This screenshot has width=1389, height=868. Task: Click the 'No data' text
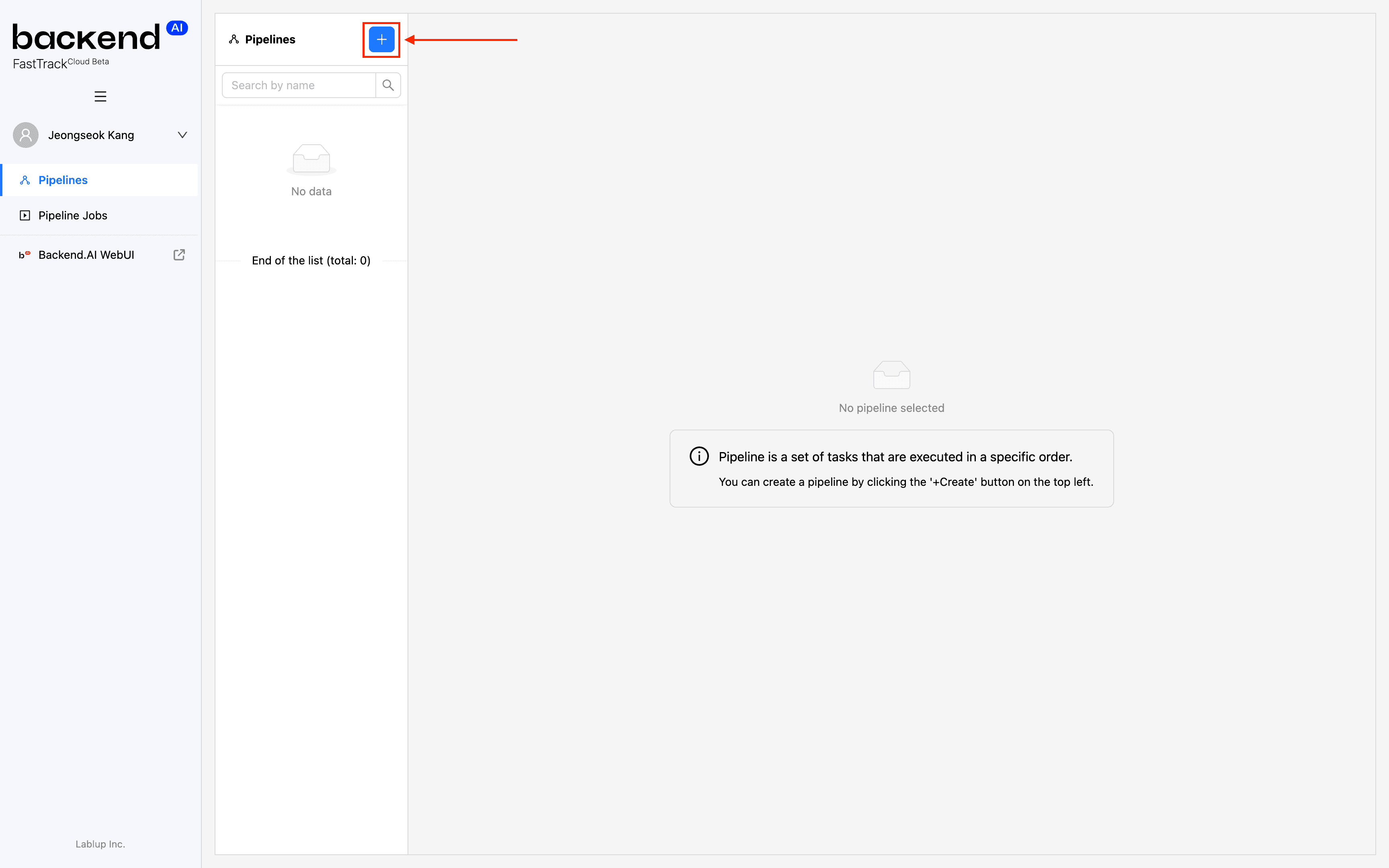coord(311,192)
